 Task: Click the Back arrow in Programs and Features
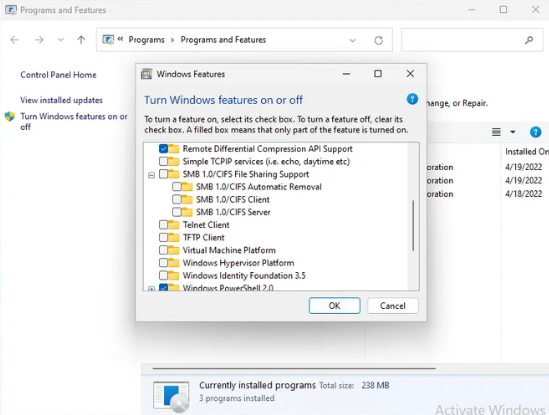(x=14, y=40)
